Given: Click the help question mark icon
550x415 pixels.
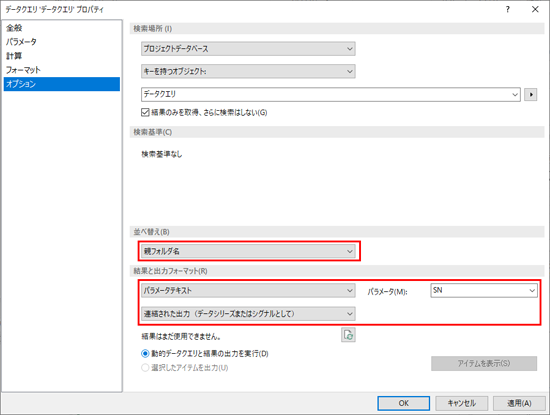Looking at the screenshot, I should [x=508, y=9].
